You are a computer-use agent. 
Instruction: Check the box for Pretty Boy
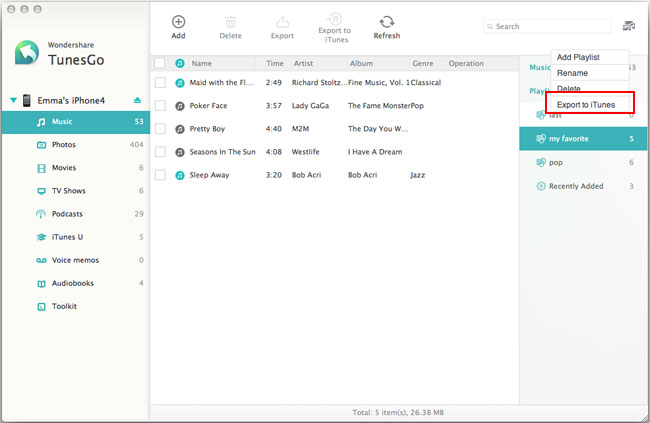pyautogui.click(x=160, y=129)
